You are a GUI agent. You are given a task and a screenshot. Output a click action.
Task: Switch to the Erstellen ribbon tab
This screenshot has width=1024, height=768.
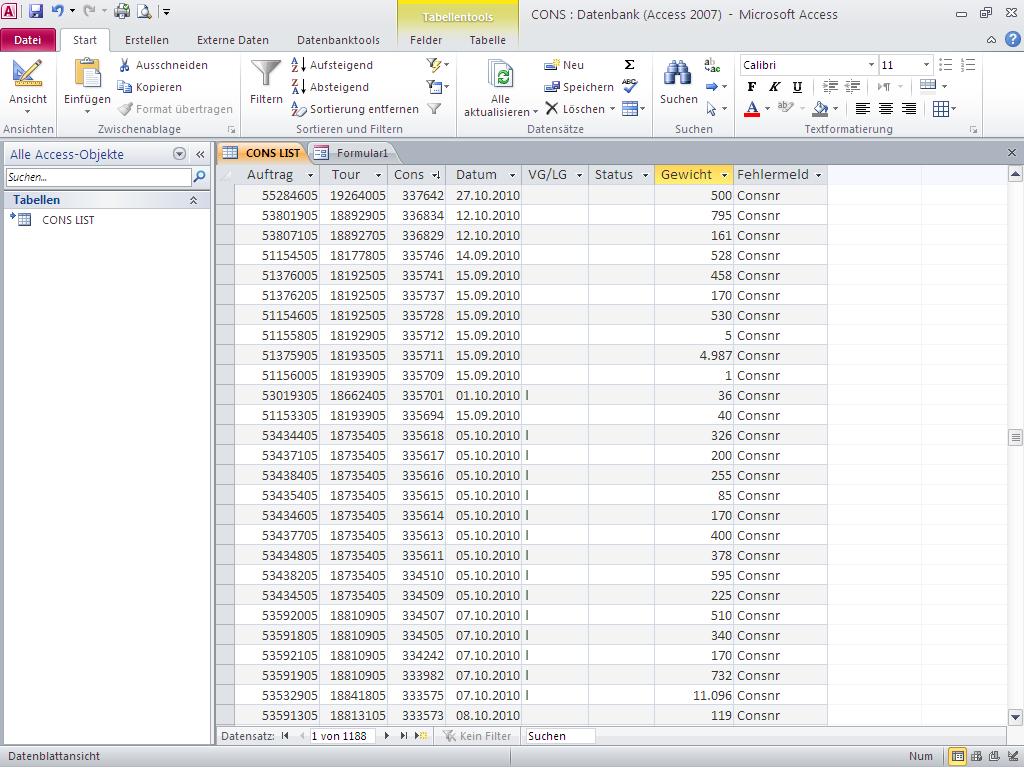(146, 40)
